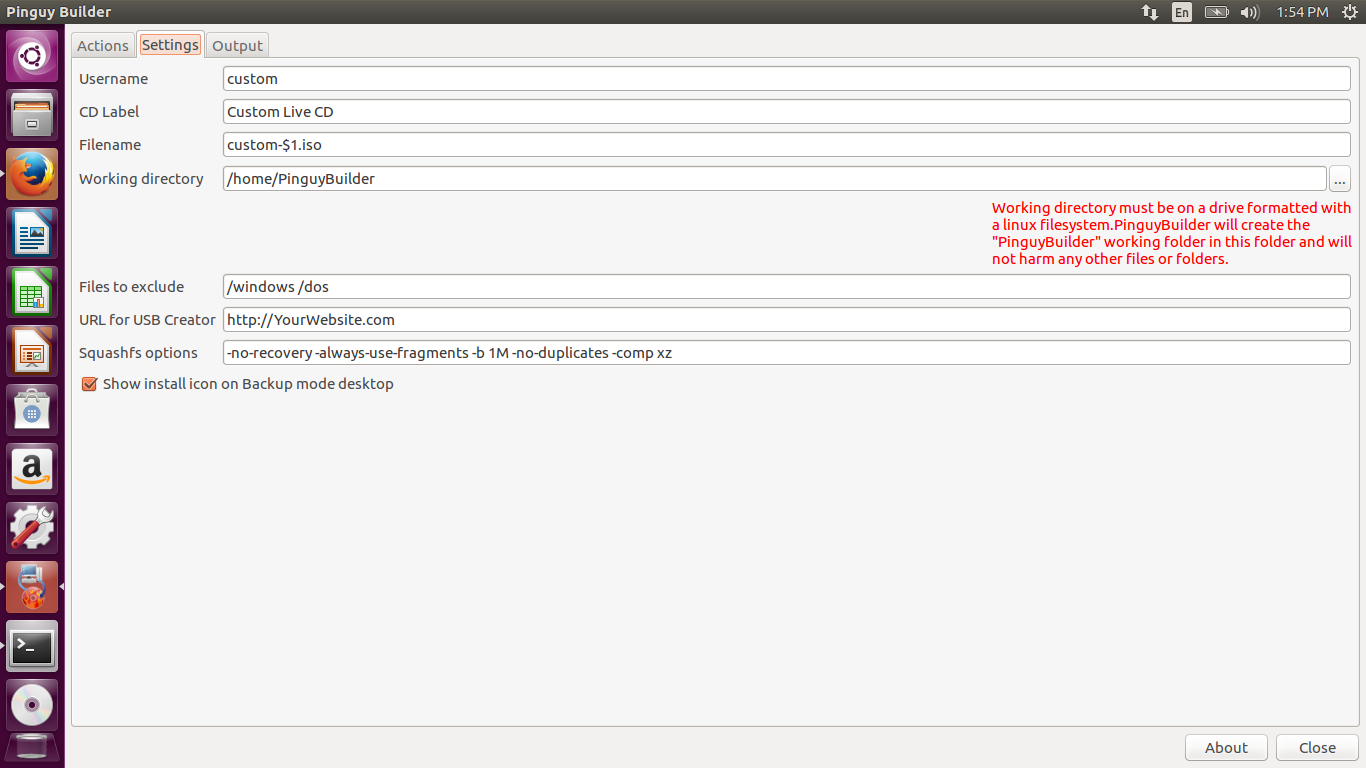
Task: Open LibreOffice Writer from launcher
Action: (32, 233)
